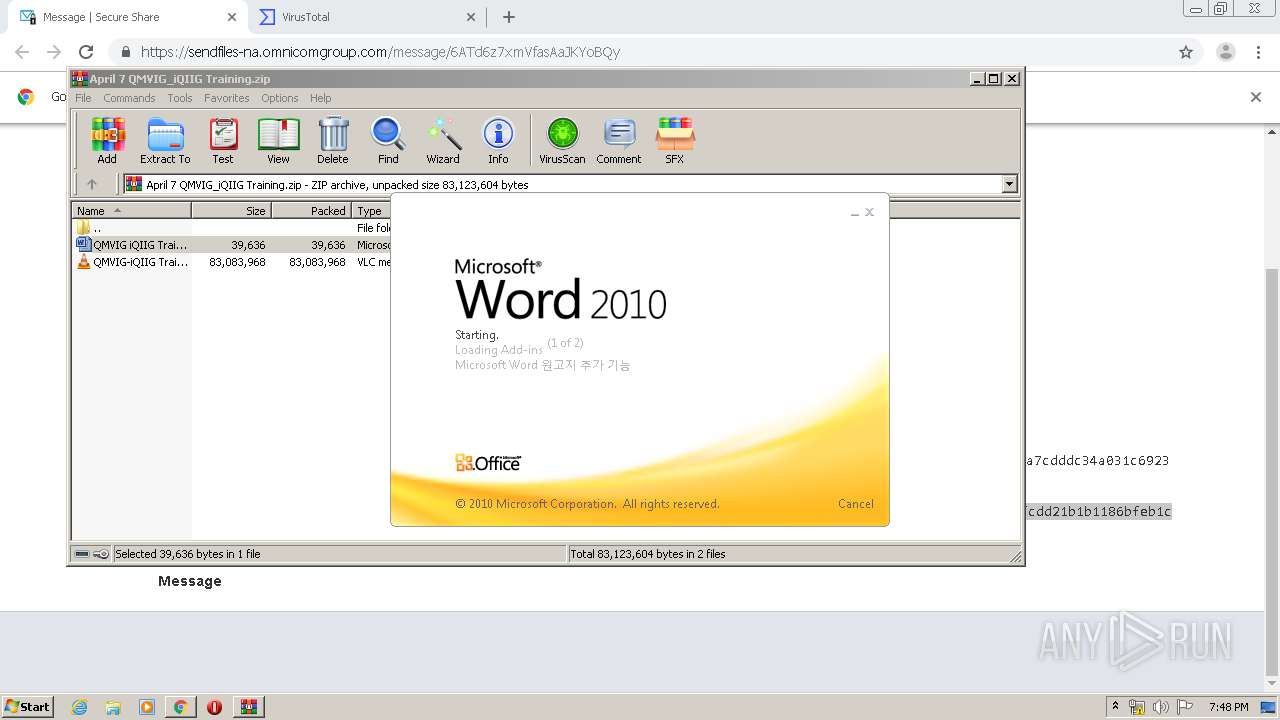
Task: Open the media player taskbar icon
Action: [x=147, y=707]
